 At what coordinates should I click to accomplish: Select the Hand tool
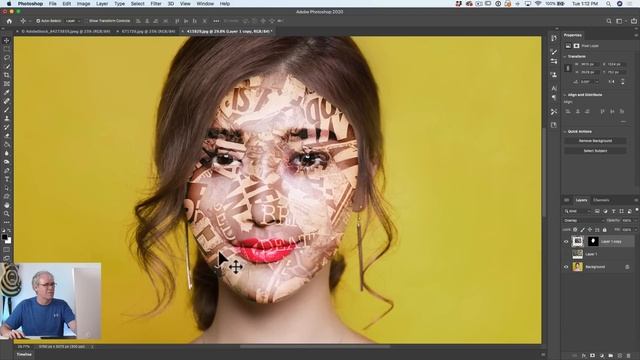coord(7,205)
